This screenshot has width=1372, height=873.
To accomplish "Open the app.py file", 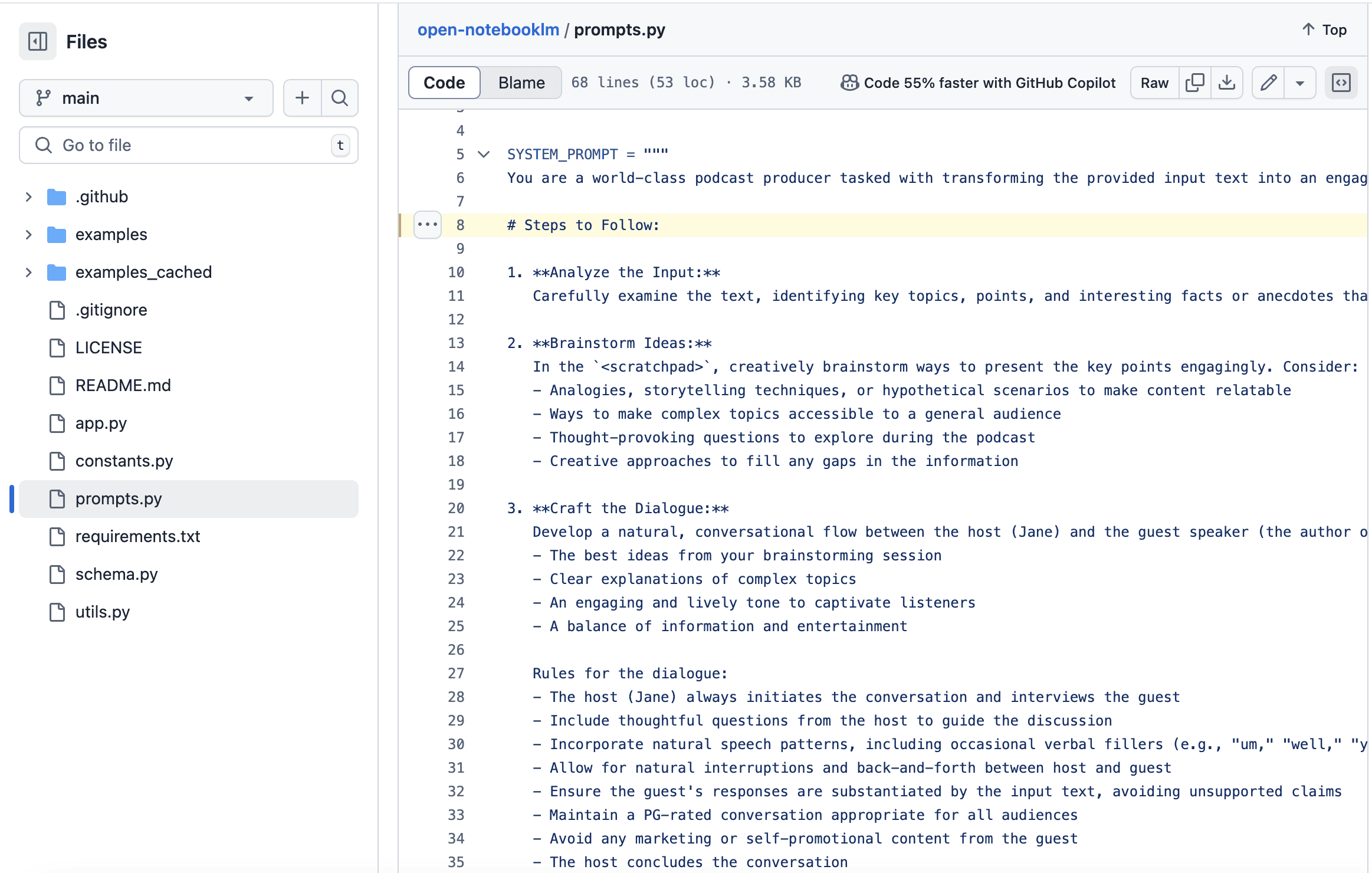I will pos(101,424).
